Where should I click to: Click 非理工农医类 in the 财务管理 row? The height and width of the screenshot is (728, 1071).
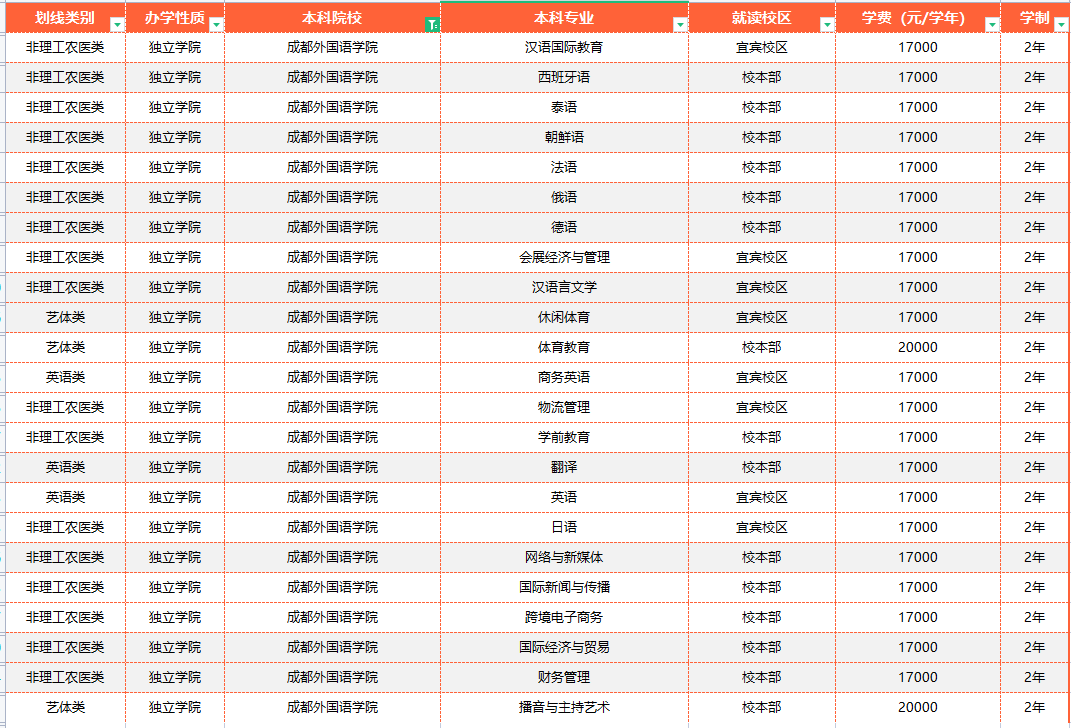(x=66, y=677)
